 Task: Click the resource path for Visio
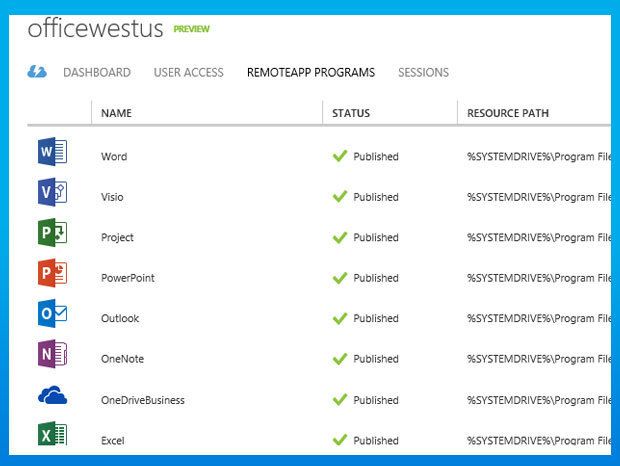pos(539,197)
